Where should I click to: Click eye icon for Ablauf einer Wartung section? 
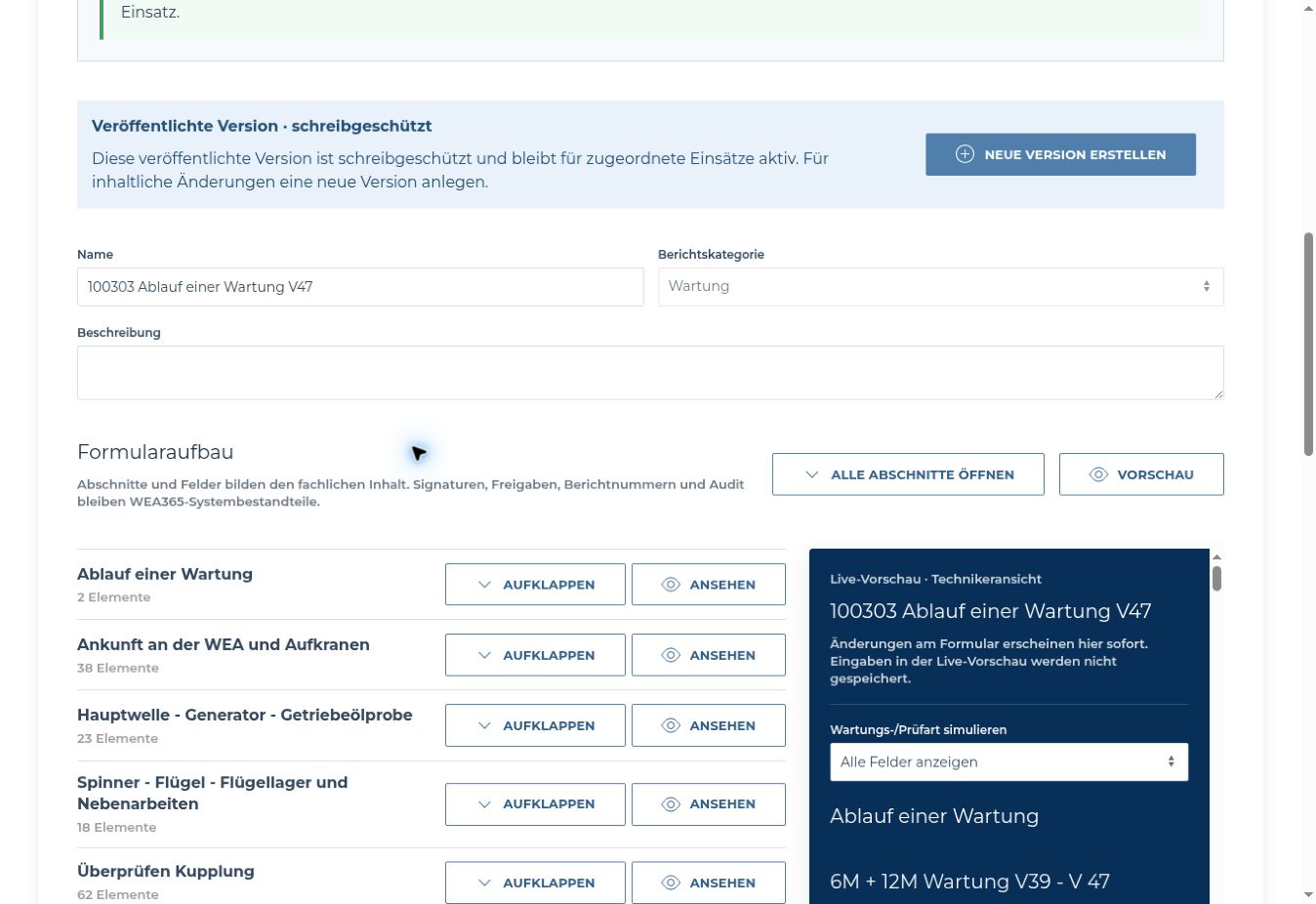point(671,585)
